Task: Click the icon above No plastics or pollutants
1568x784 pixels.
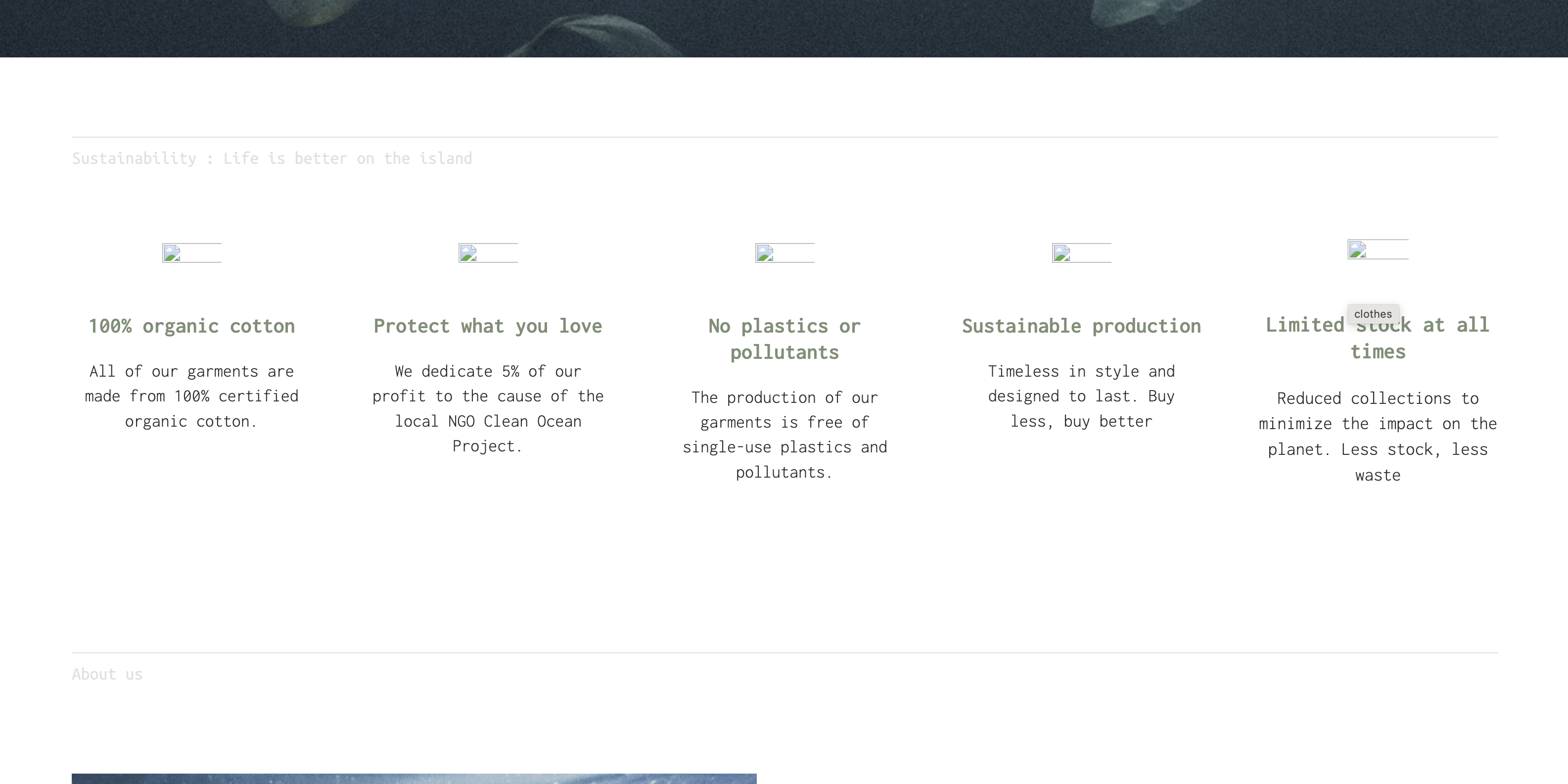Action: [784, 253]
